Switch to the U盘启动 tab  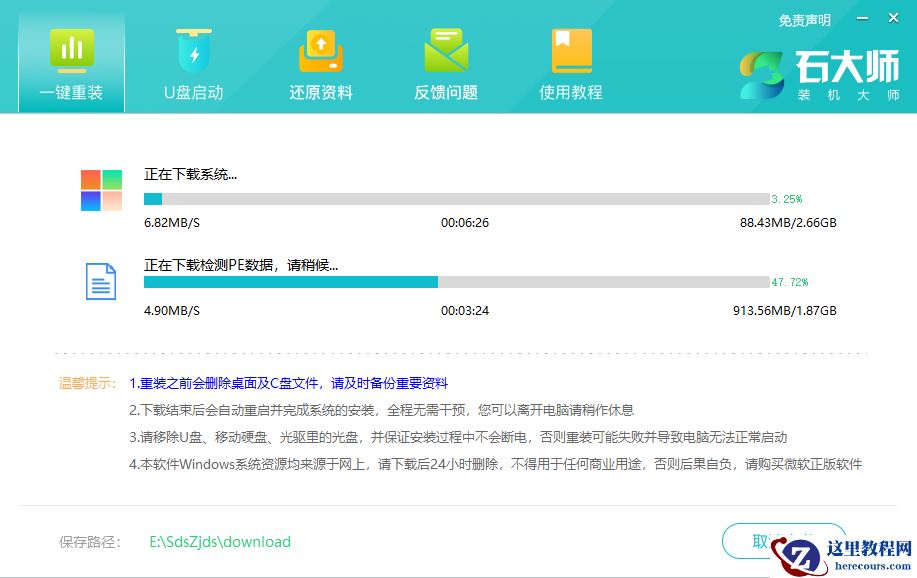coord(194,65)
